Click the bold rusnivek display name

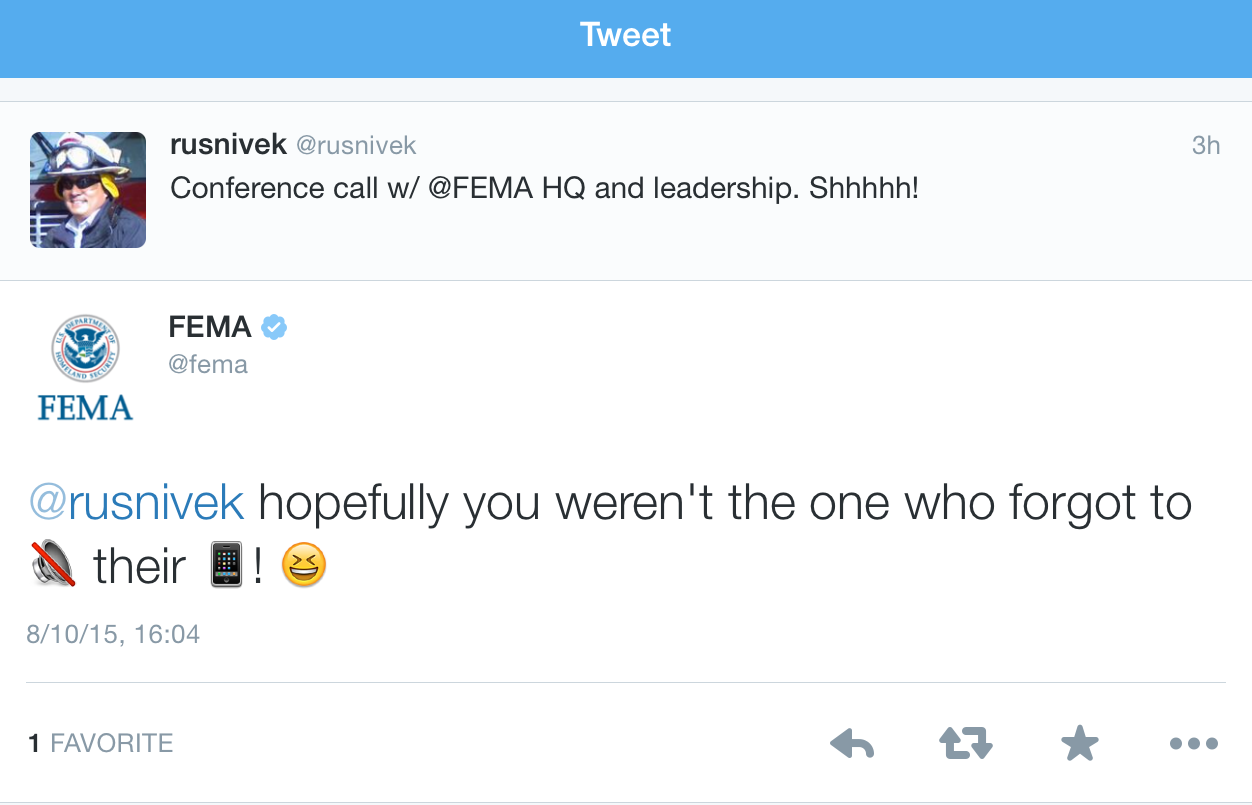[229, 145]
